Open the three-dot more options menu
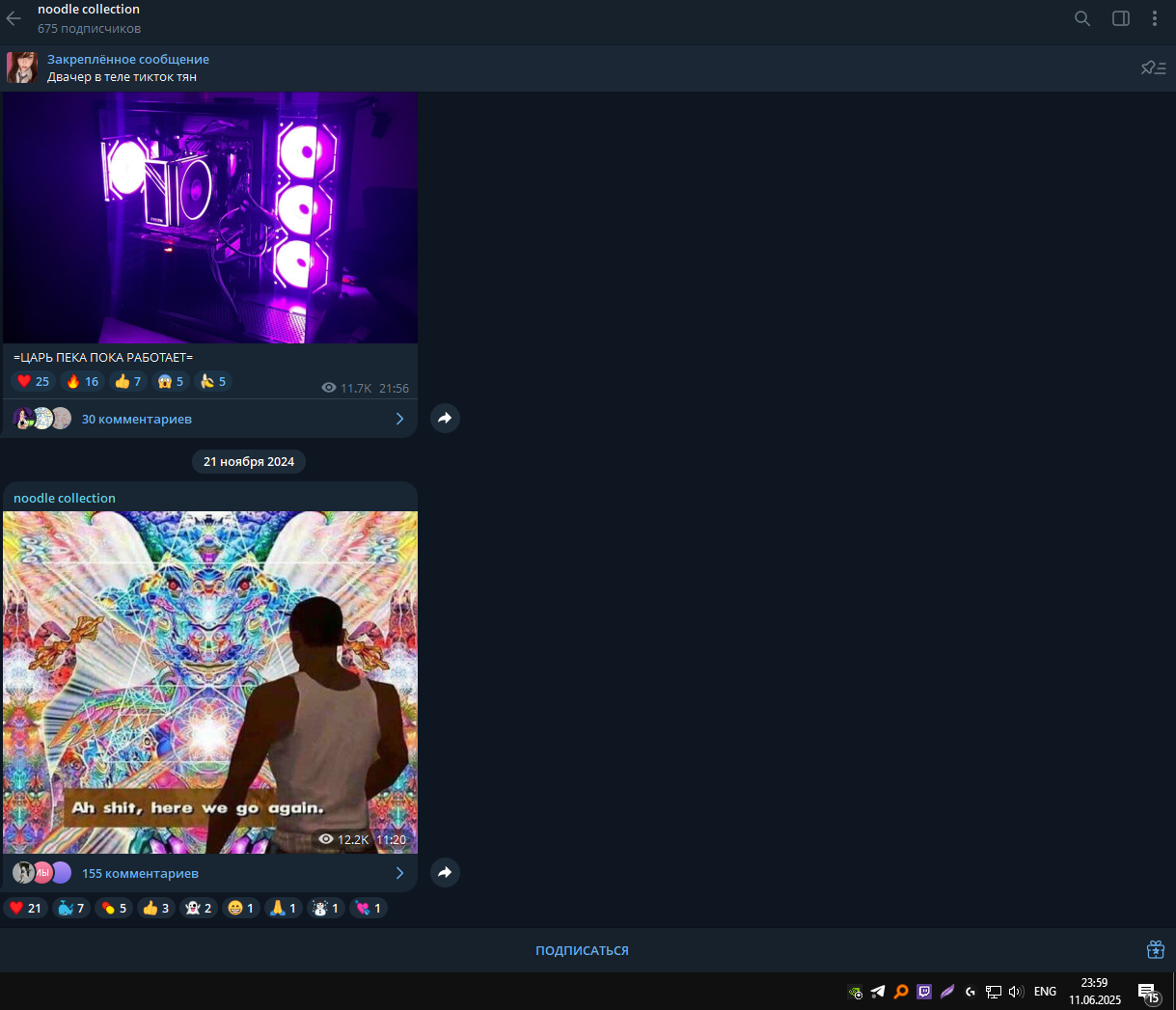The height and width of the screenshot is (1010, 1176). tap(1154, 18)
